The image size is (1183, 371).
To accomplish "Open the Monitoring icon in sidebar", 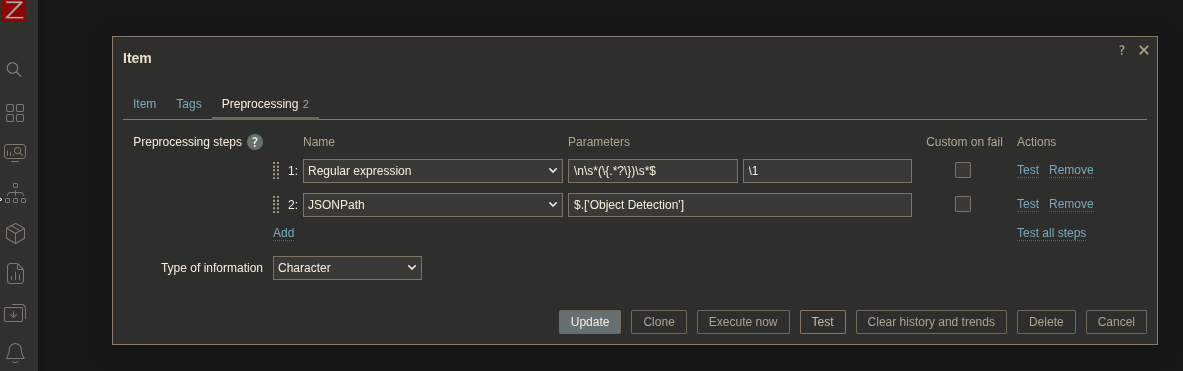I will [x=14, y=153].
